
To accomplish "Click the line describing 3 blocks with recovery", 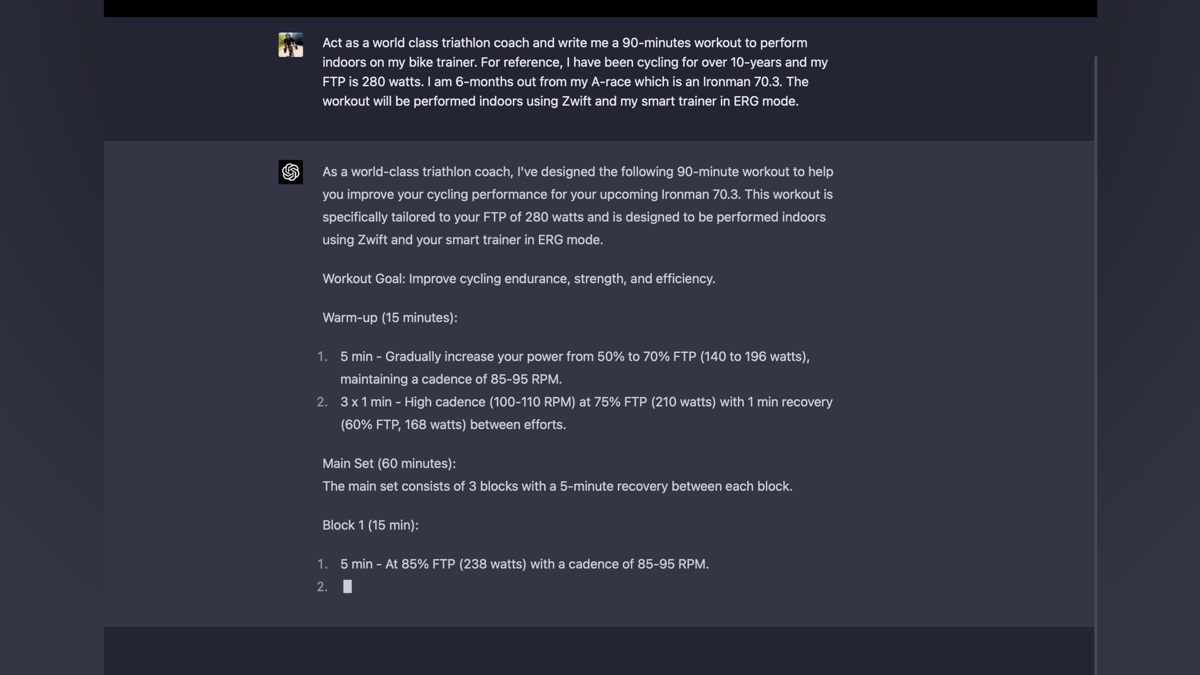I will click(x=557, y=487).
